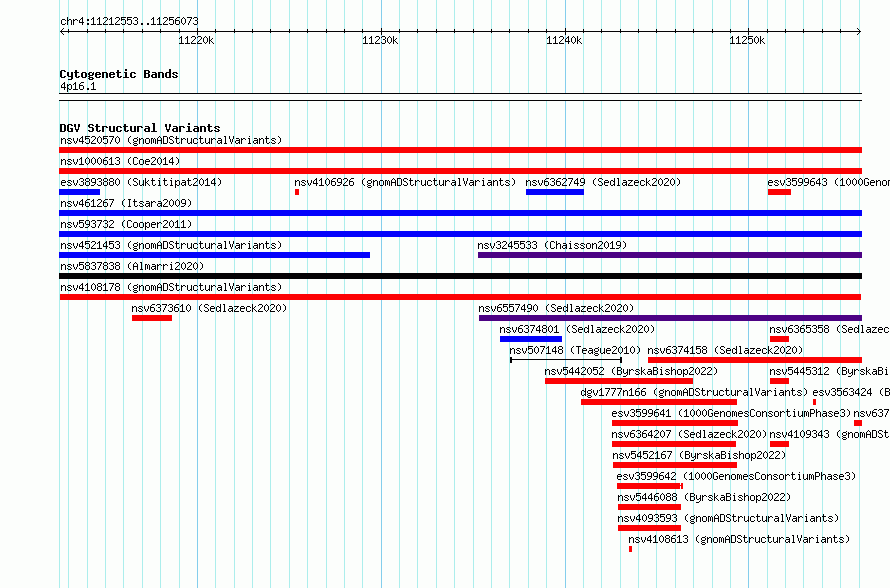Open variant esv3599643 label

click(829, 182)
